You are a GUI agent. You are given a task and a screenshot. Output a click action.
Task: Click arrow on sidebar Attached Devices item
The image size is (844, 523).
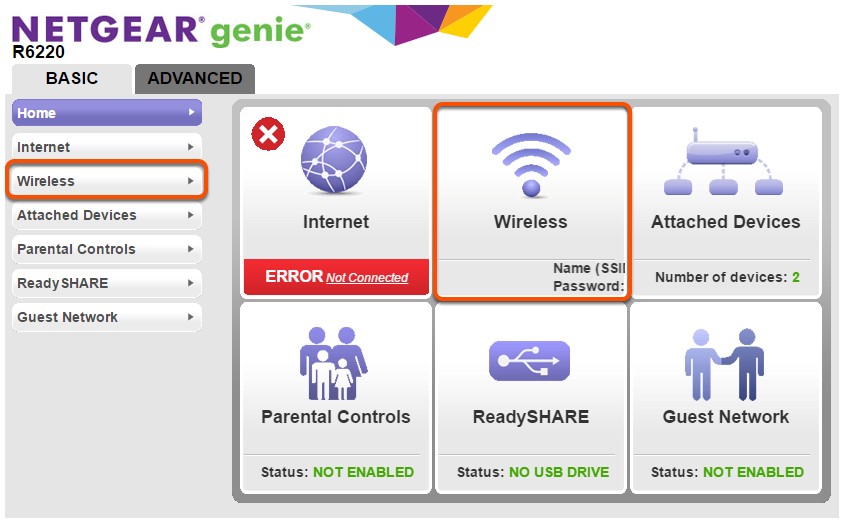pyautogui.click(x=191, y=215)
